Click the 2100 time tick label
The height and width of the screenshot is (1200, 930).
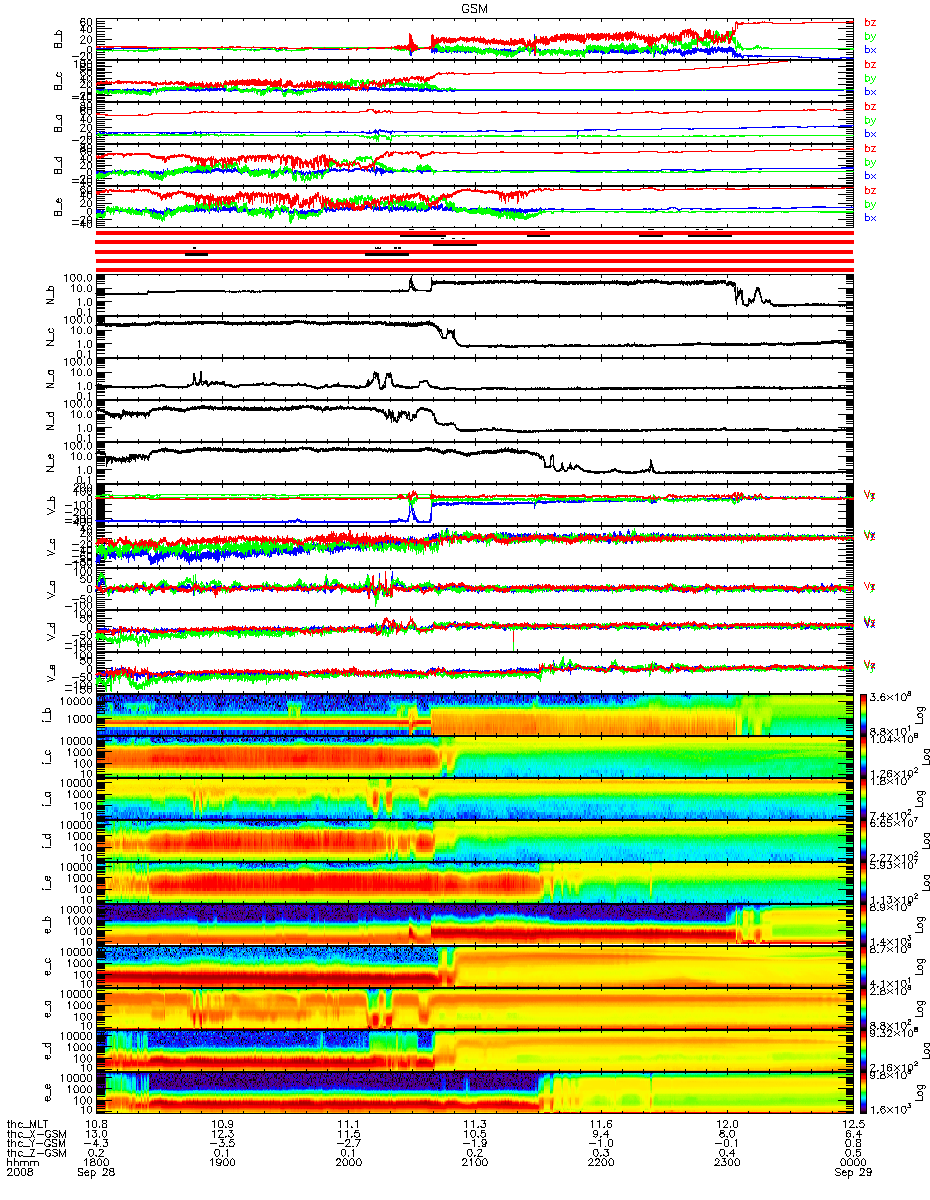[x=475, y=1164]
